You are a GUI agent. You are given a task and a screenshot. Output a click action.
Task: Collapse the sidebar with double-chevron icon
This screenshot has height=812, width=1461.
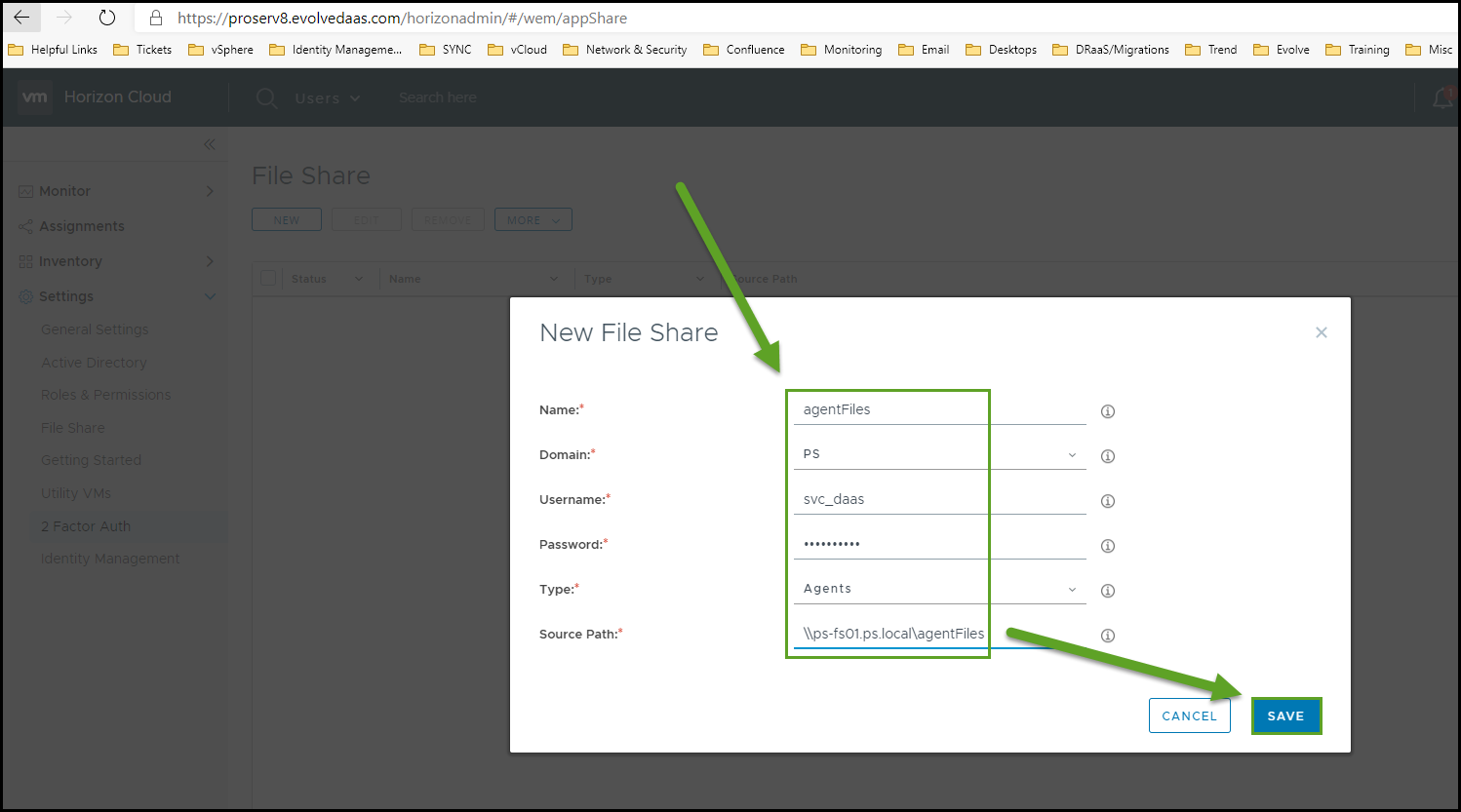(209, 144)
